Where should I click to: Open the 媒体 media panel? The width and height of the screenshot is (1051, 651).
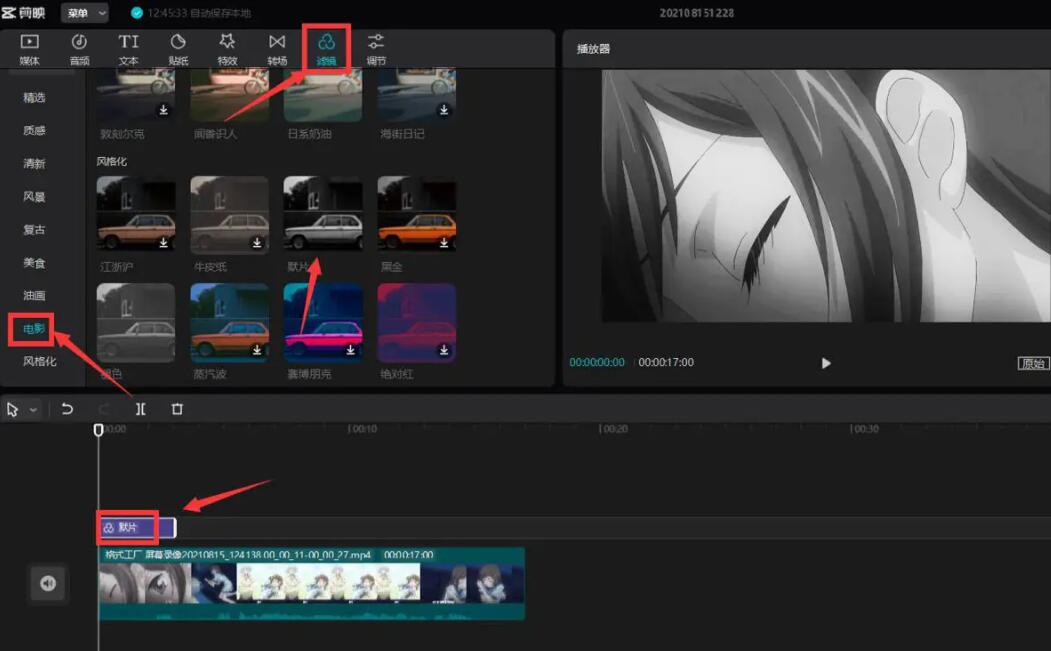29,49
